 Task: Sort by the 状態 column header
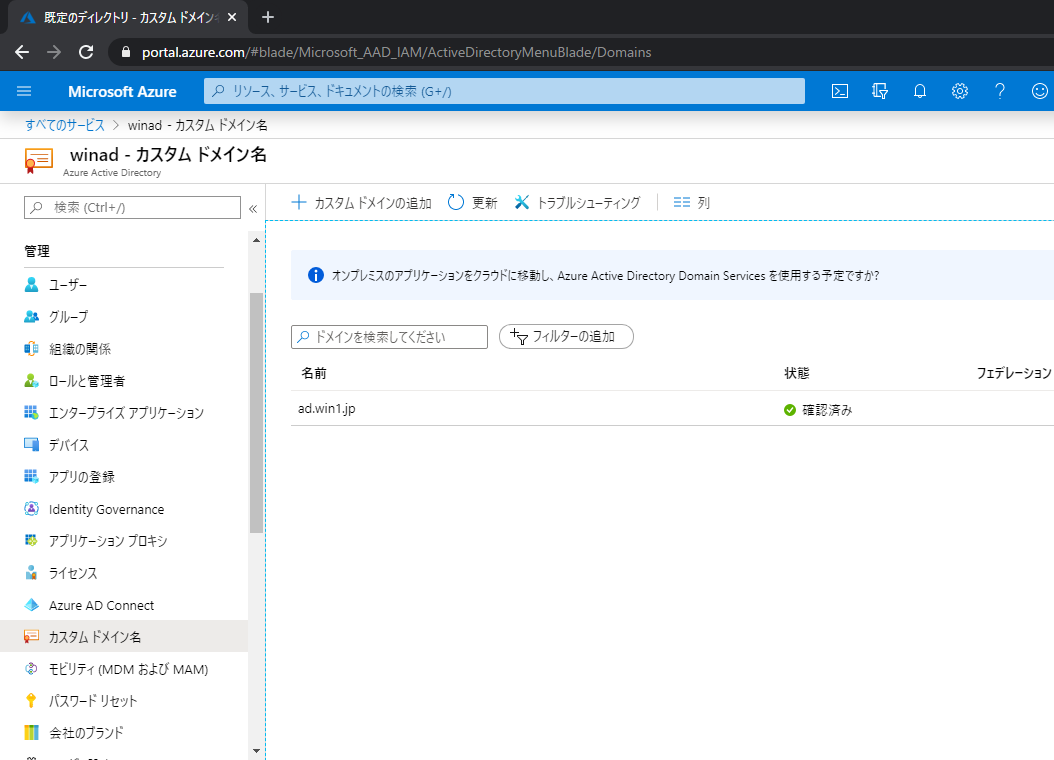pos(797,374)
